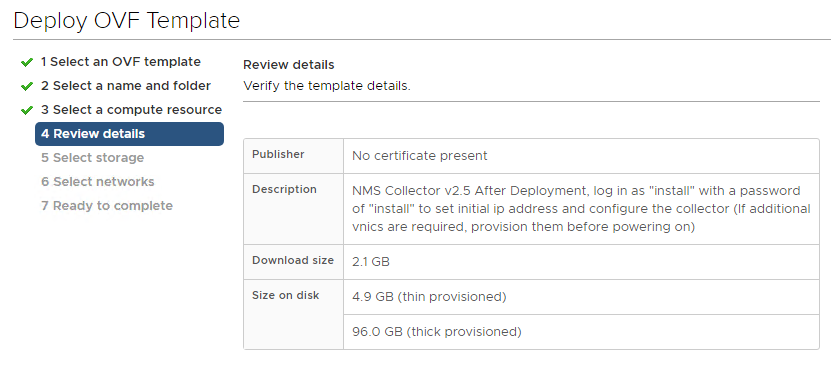Click the NMS Collector v2.5 description text
The image size is (831, 368).
[581, 209]
